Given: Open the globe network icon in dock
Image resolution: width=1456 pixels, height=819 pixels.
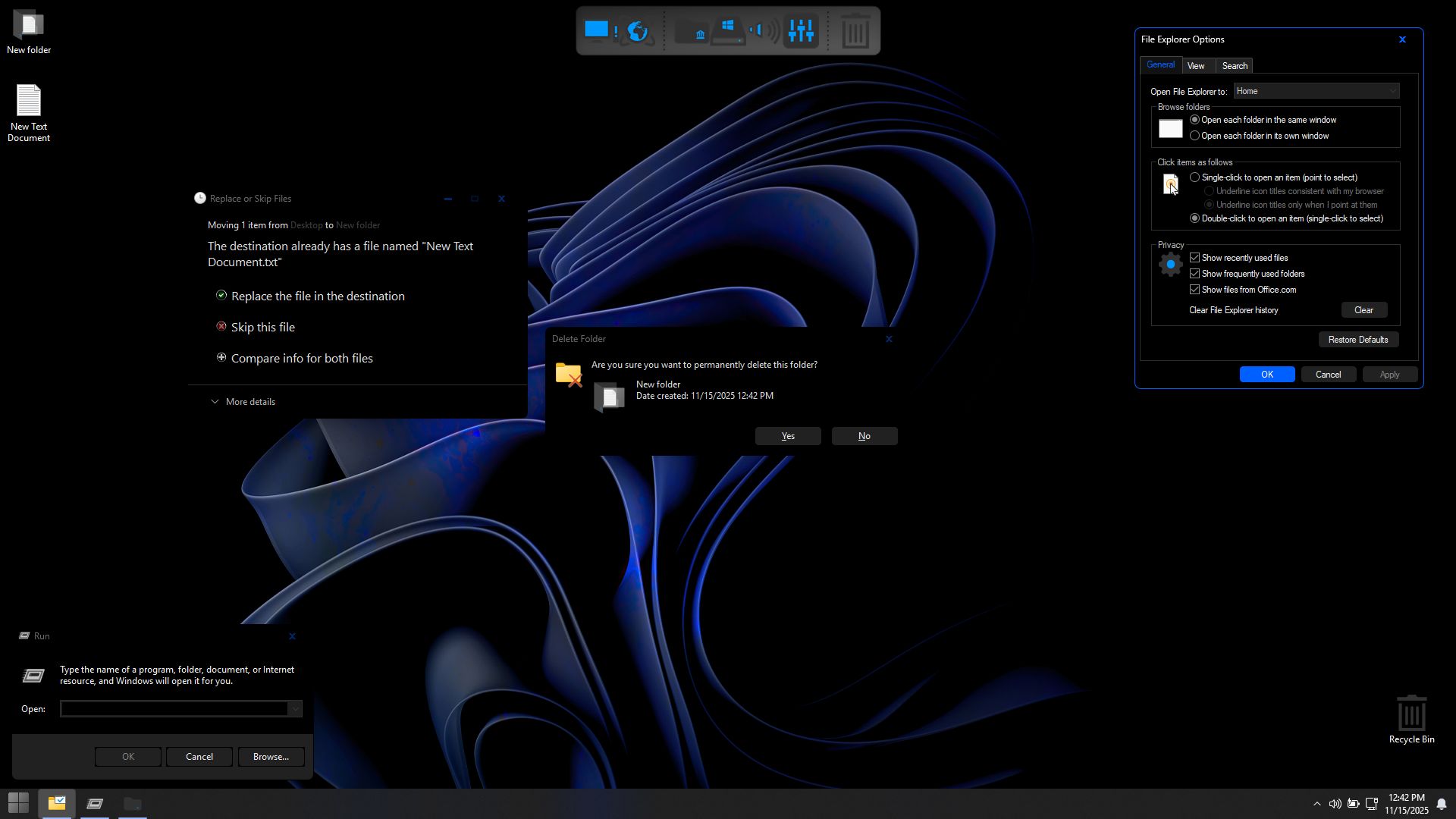Looking at the screenshot, I should pos(638,31).
